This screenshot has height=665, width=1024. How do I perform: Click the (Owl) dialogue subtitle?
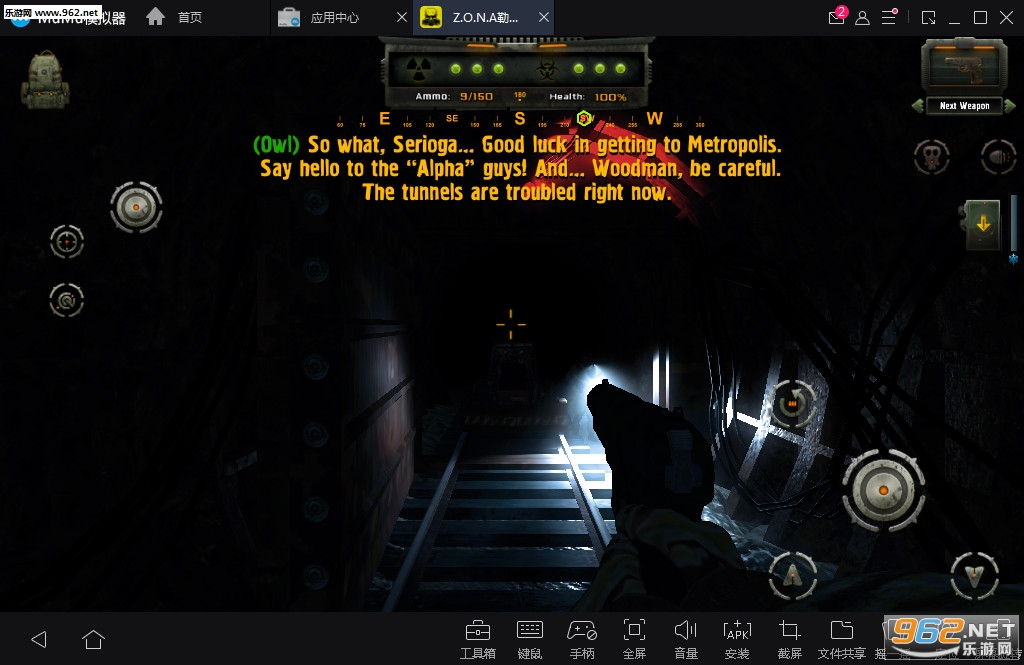coord(519,169)
